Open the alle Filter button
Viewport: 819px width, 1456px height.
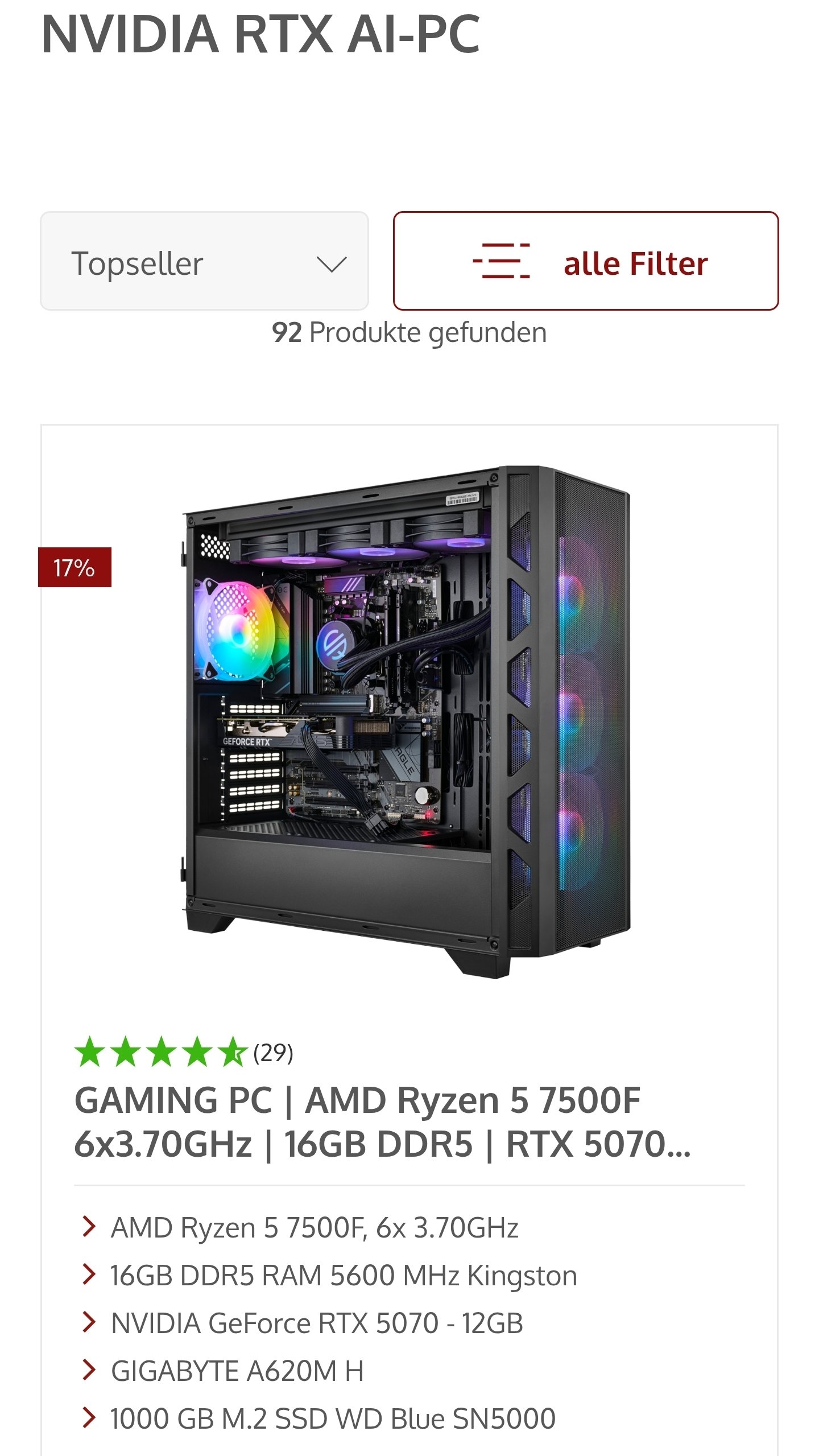pyautogui.click(x=586, y=261)
